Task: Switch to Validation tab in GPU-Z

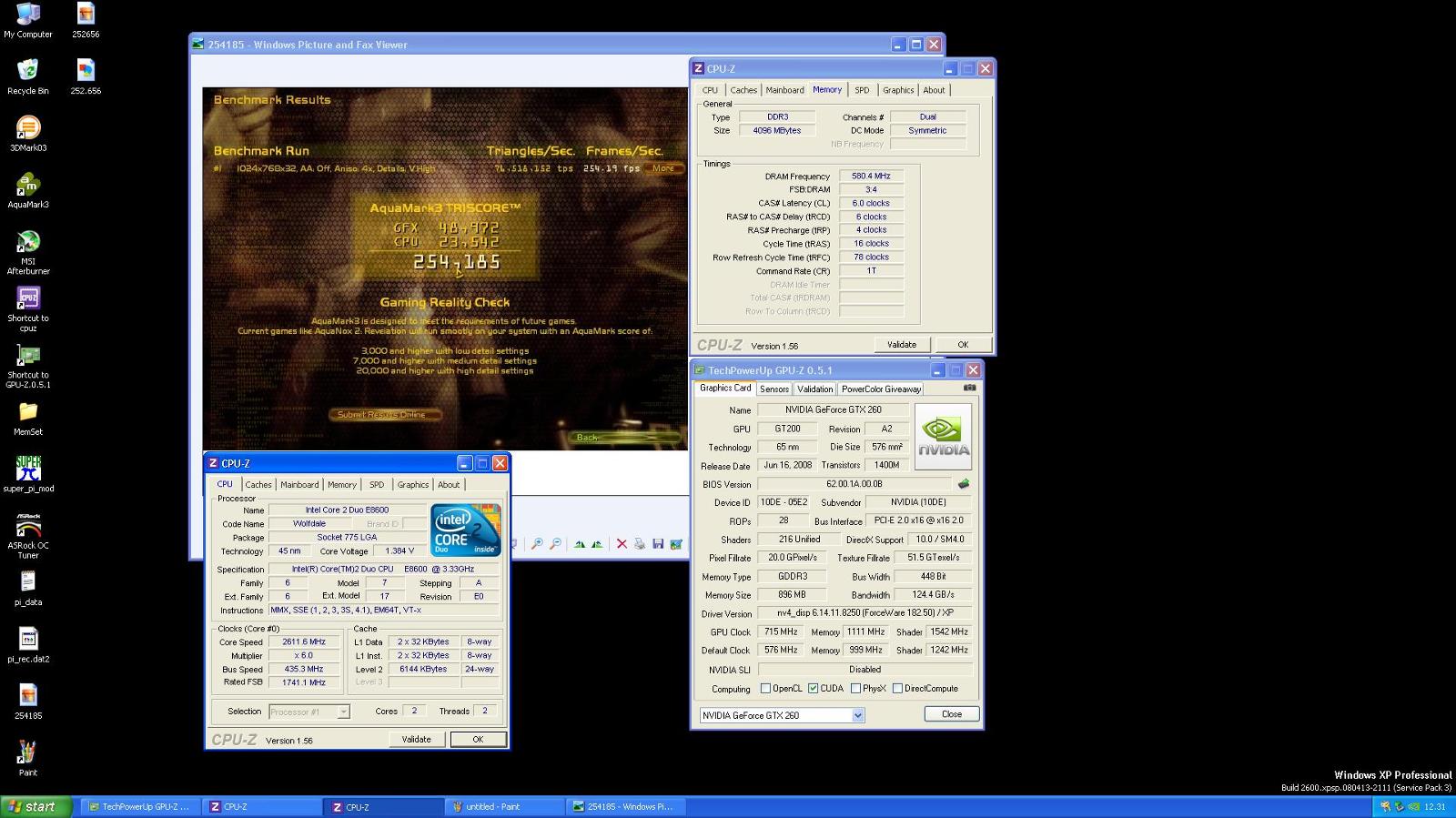Action: point(815,389)
